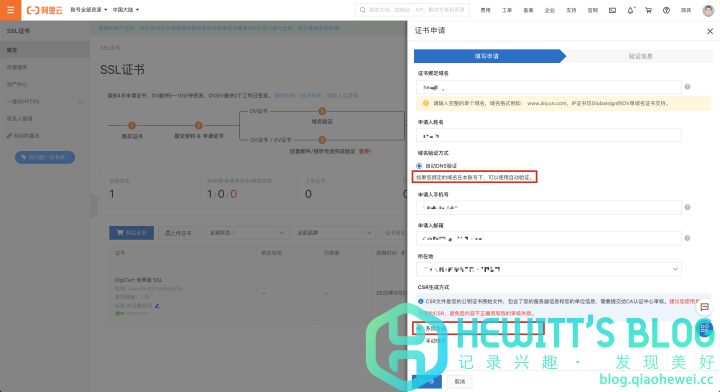
Task: Open the 备案 top menu
Action: coord(528,10)
